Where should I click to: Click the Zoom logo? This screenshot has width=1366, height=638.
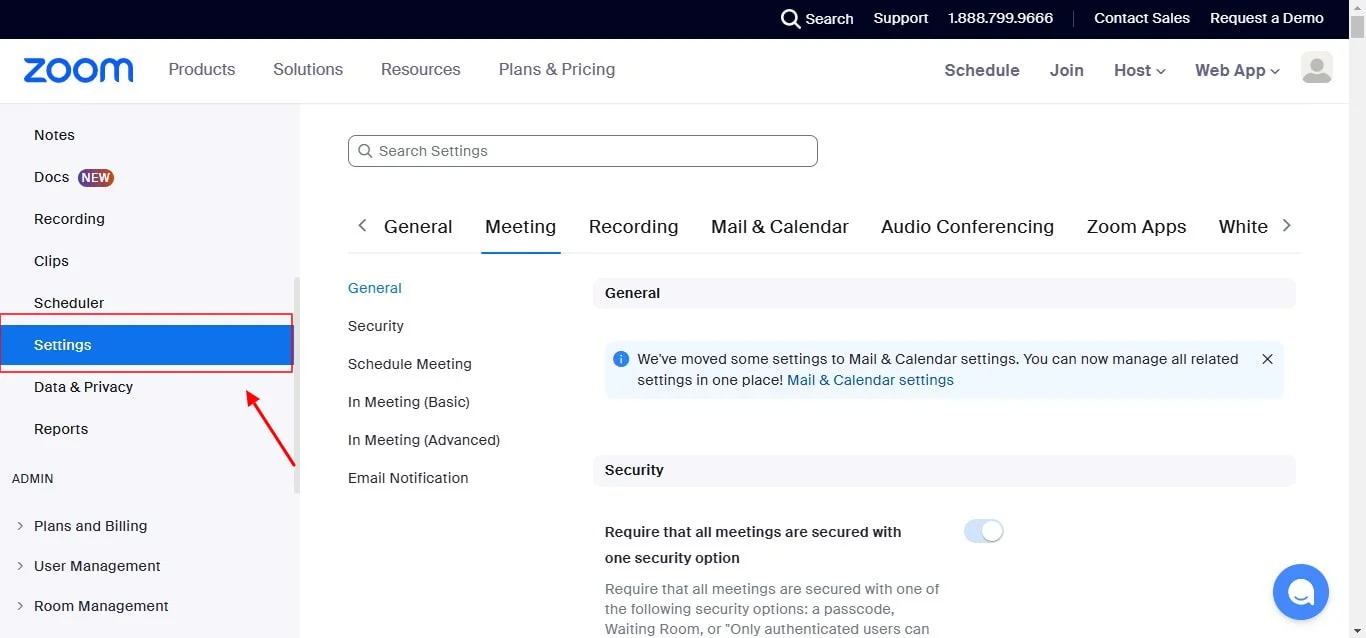pyautogui.click(x=78, y=70)
